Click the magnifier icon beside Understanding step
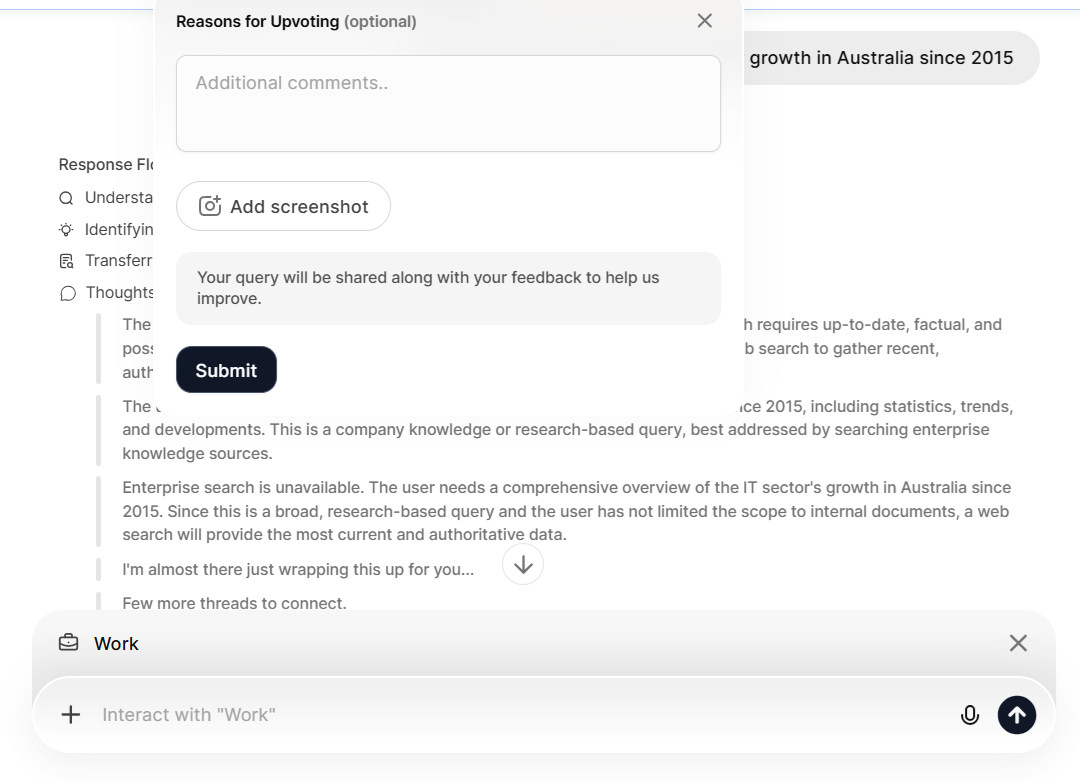 67,198
